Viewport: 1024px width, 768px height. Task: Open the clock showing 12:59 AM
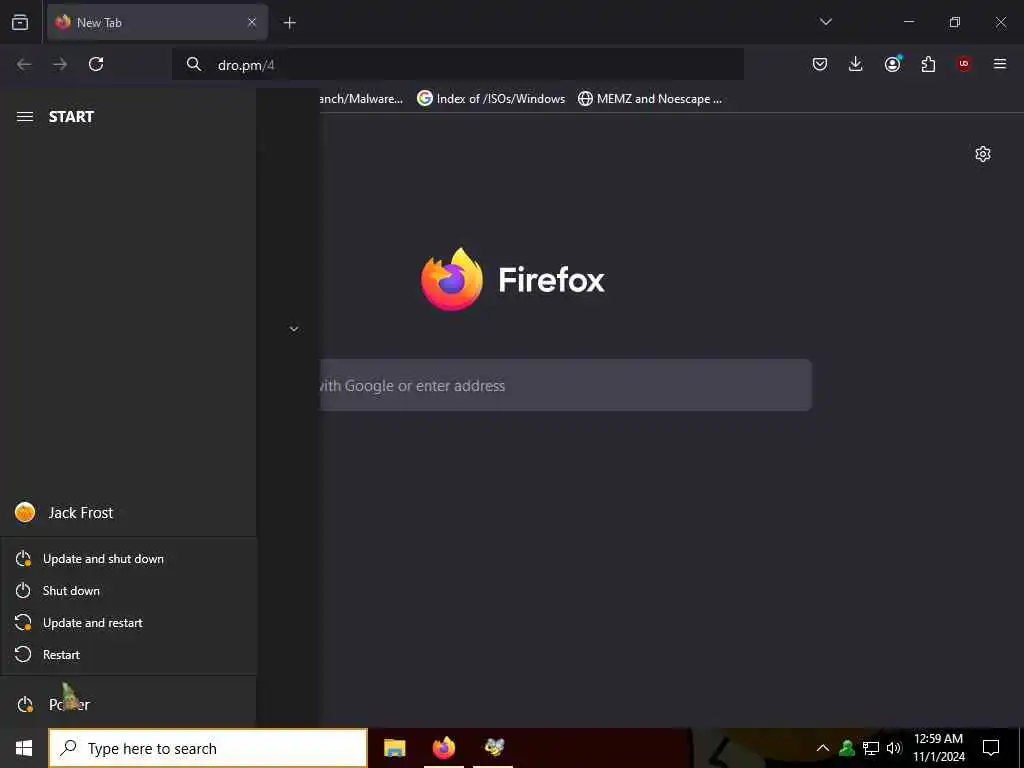(938, 748)
